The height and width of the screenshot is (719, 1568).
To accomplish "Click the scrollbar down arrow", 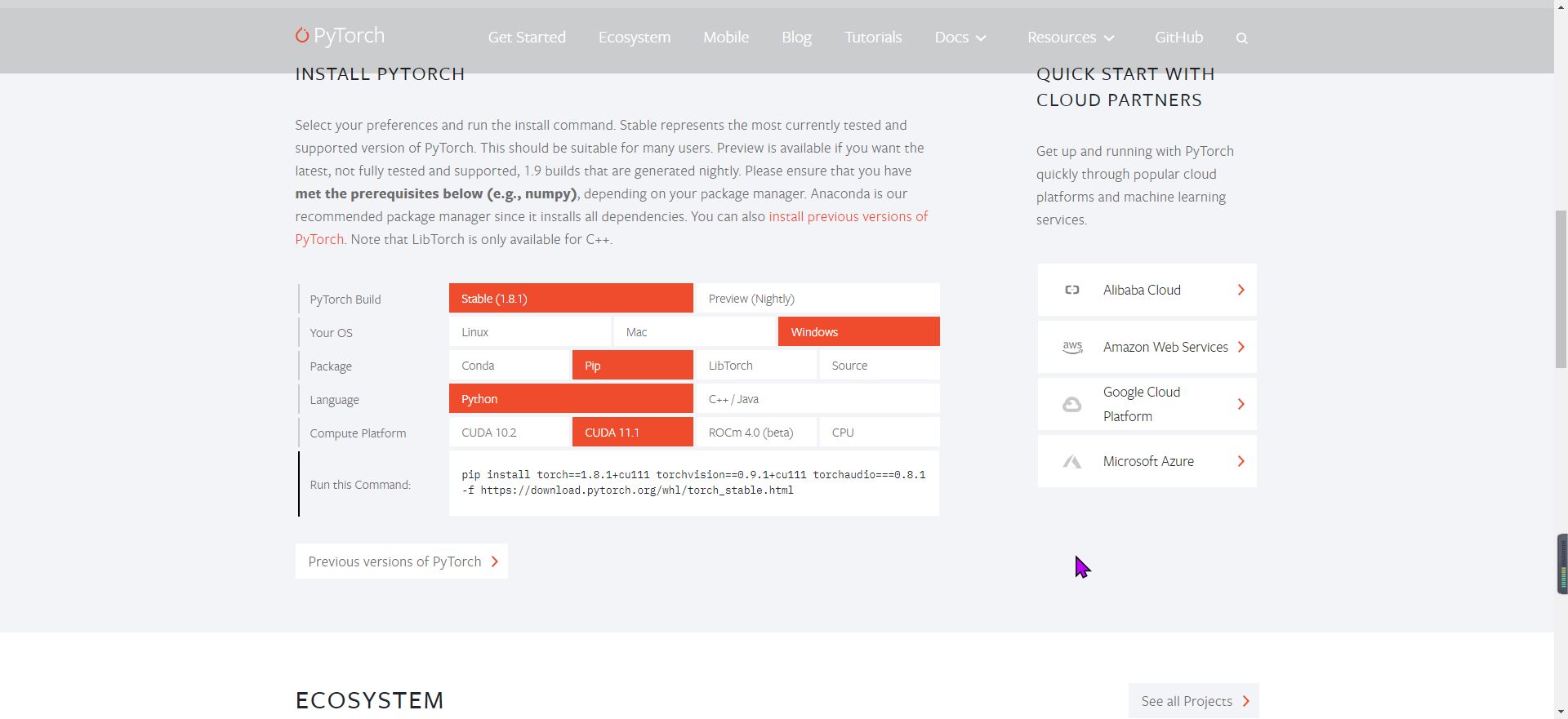I will tap(1561, 712).
